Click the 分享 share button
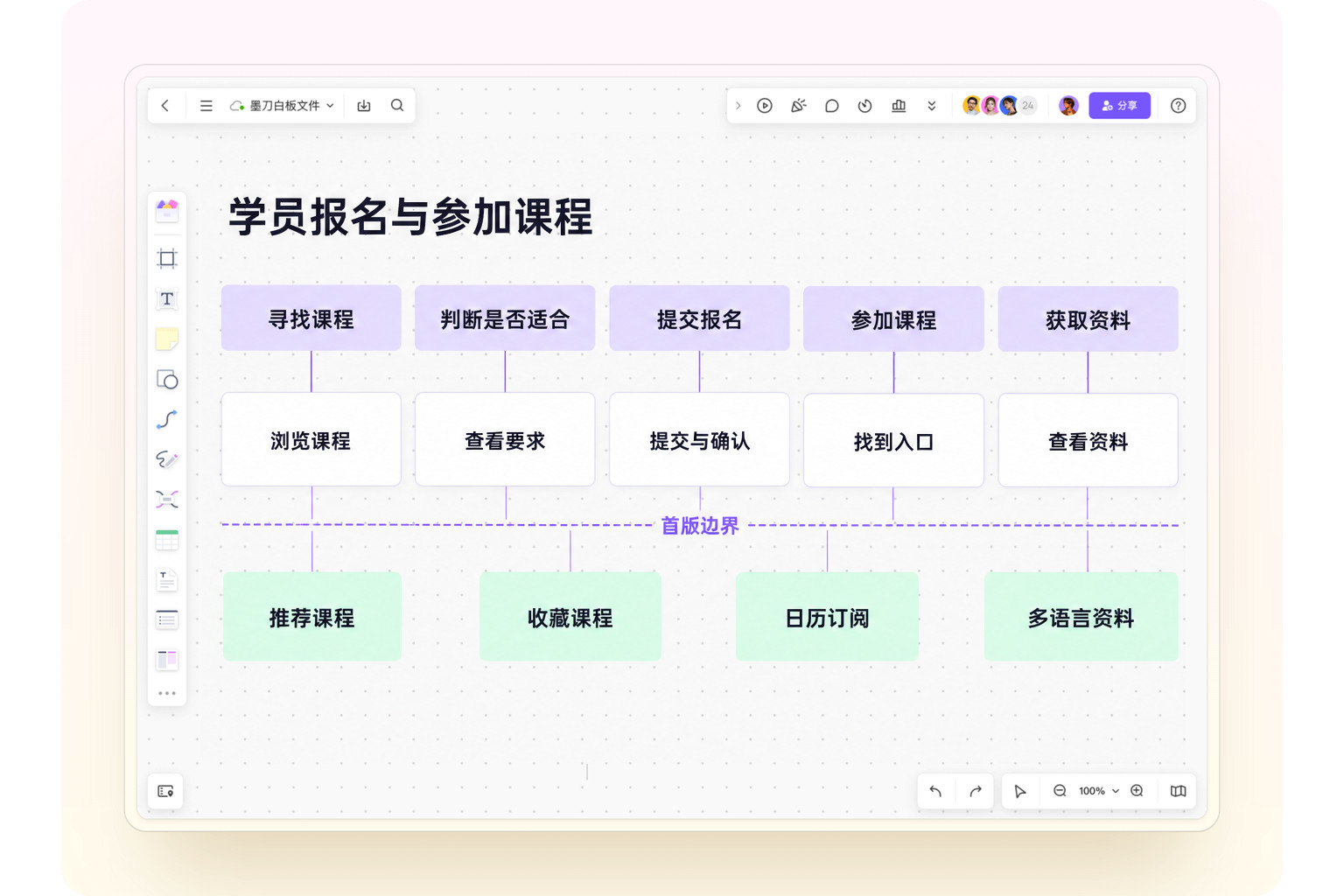Image resolution: width=1344 pixels, height=896 pixels. click(1120, 106)
